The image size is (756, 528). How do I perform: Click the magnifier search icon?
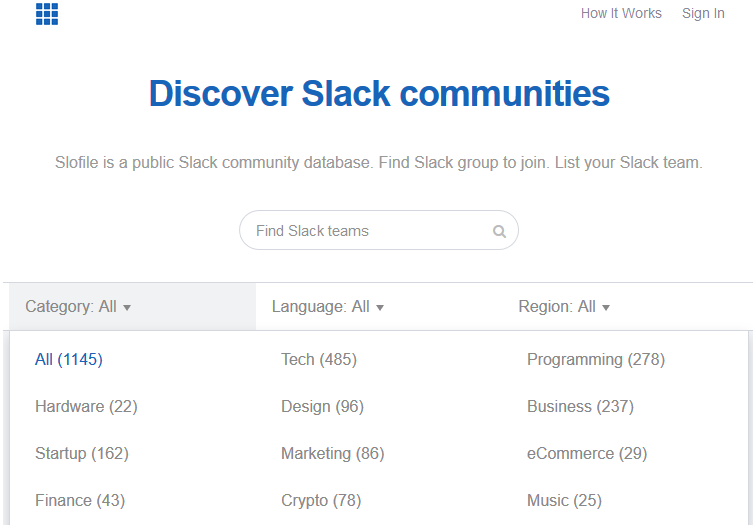pos(499,231)
